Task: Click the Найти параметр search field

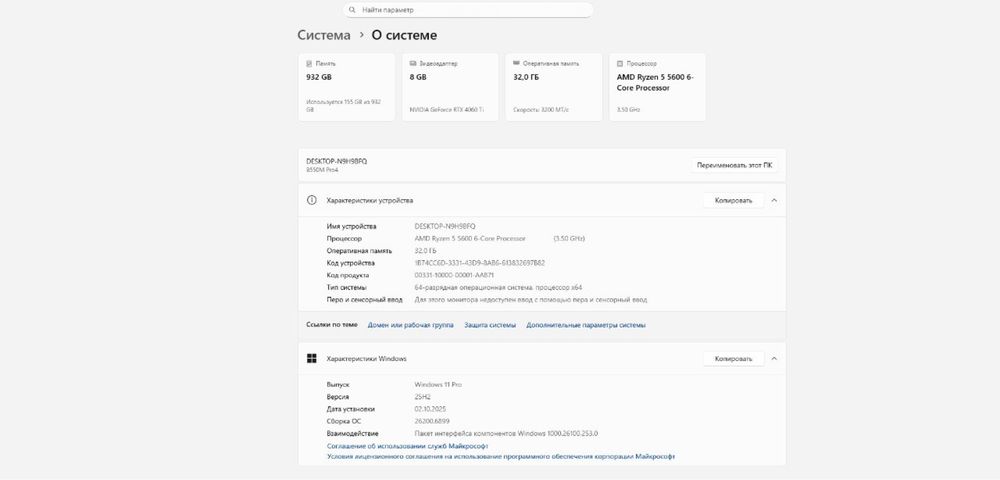Action: click(x=470, y=10)
